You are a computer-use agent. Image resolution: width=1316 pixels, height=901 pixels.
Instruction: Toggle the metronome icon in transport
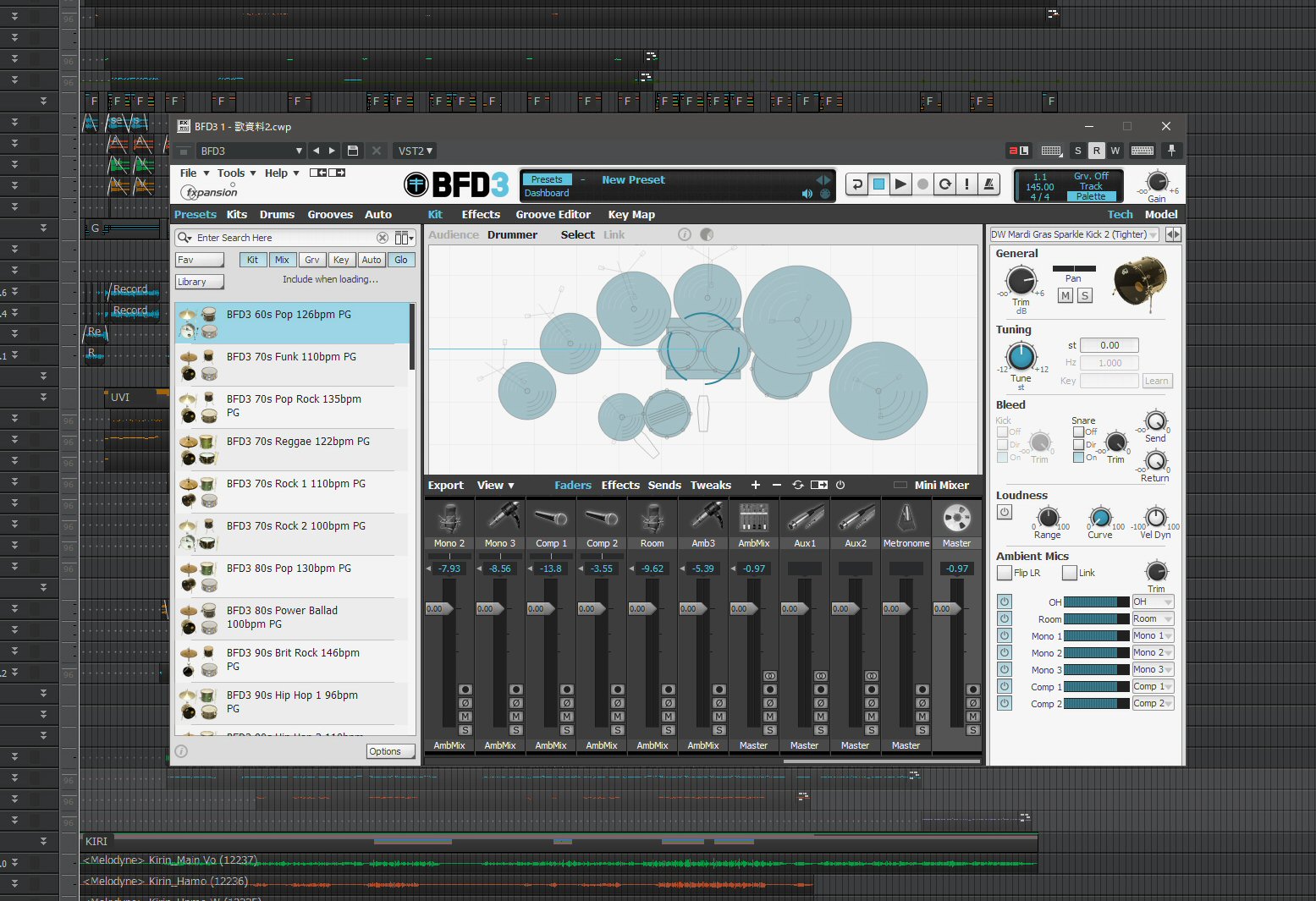tap(988, 184)
